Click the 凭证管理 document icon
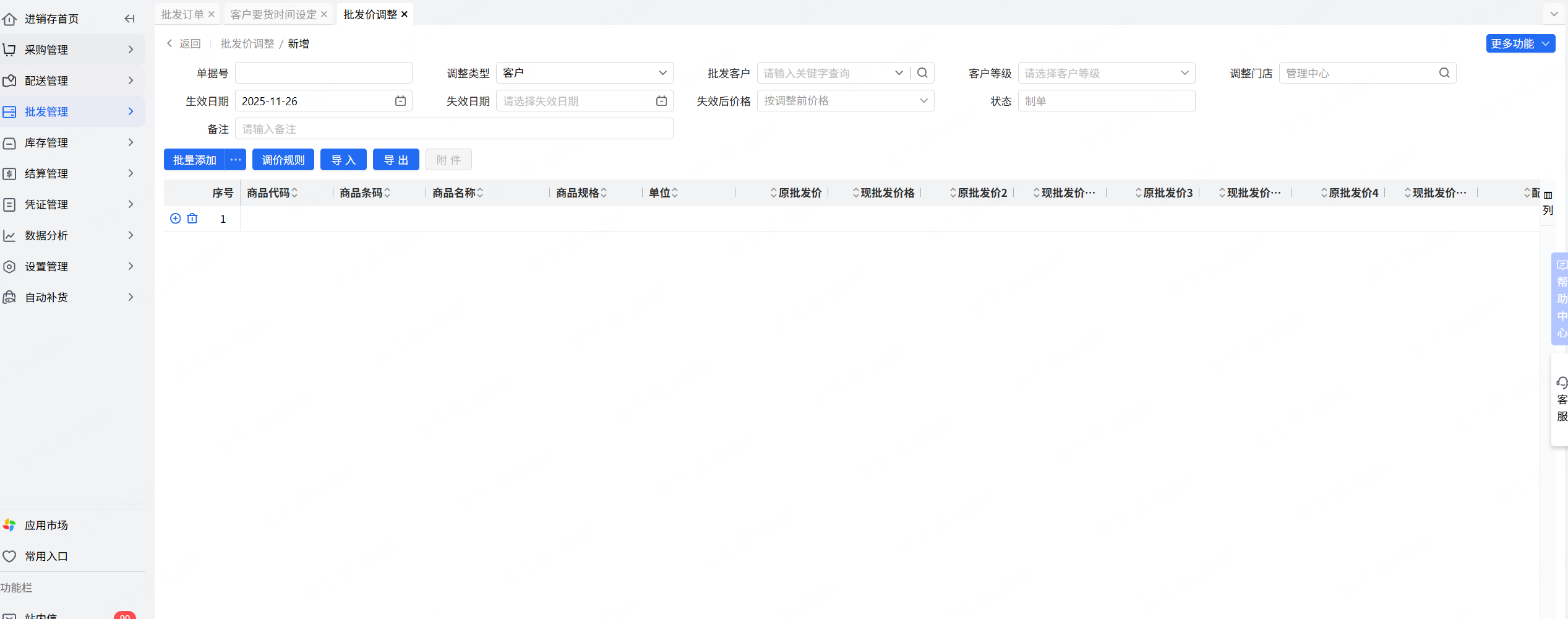The image size is (1568, 619). point(9,205)
